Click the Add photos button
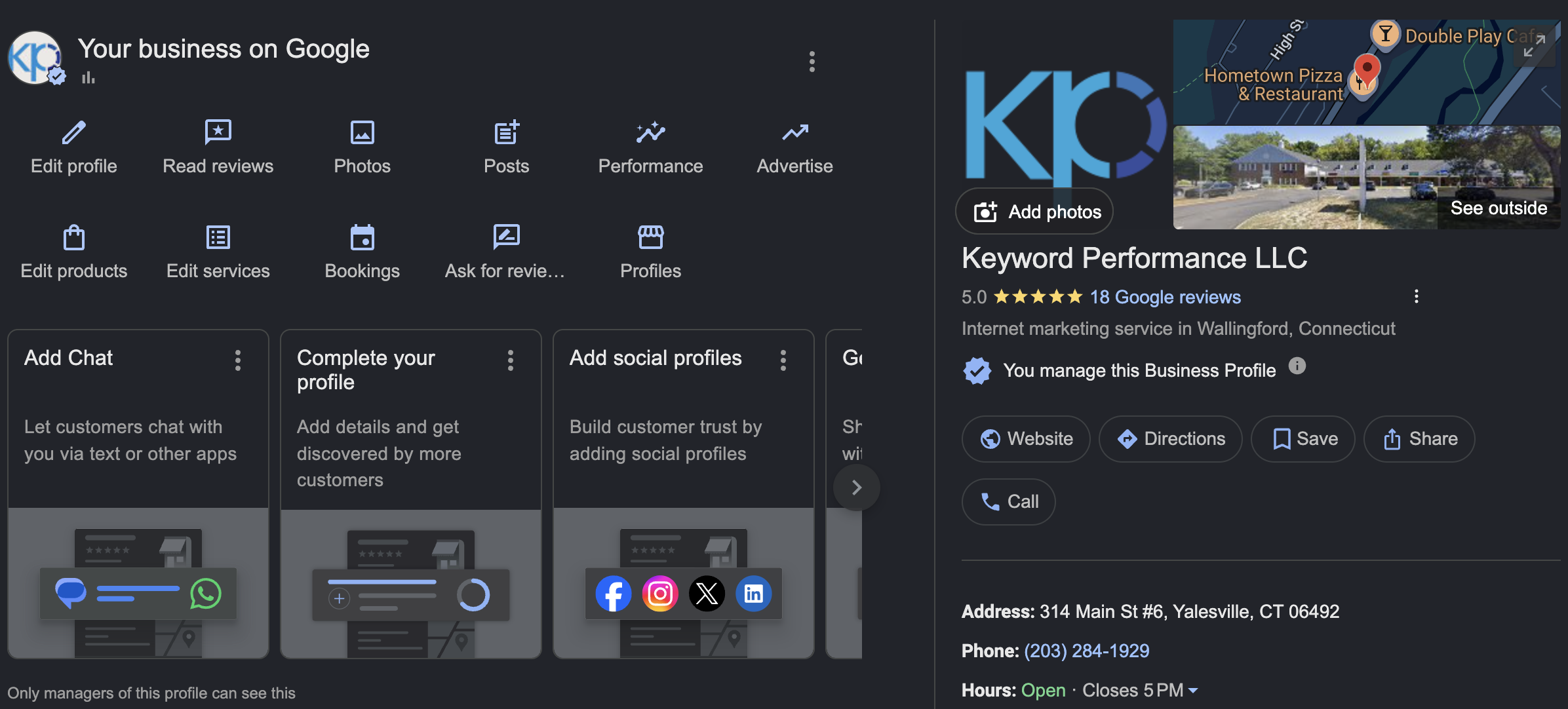Viewport: 1568px width, 709px height. (x=1034, y=212)
